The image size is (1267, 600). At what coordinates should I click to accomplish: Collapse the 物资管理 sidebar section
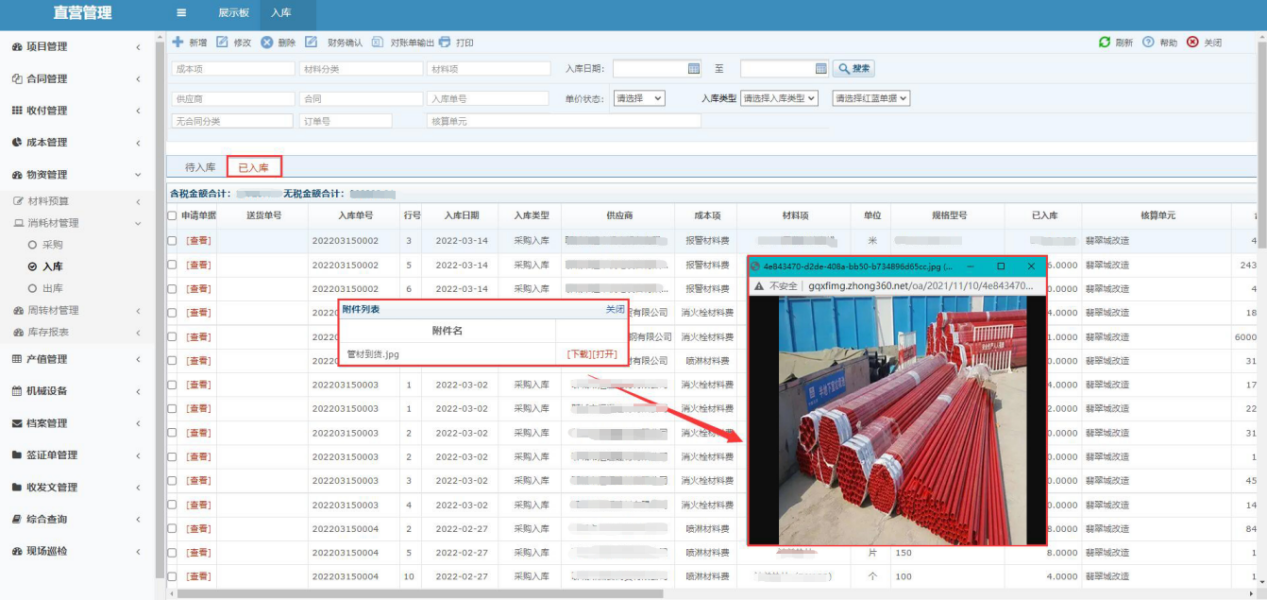pos(78,174)
